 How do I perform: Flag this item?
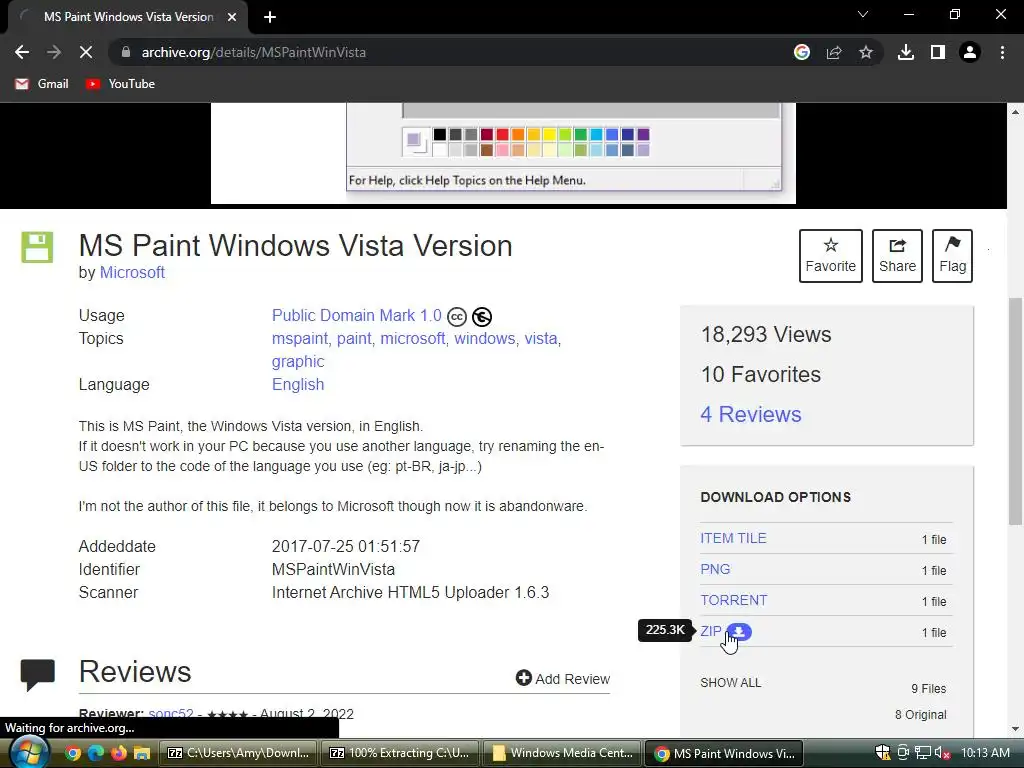[952, 256]
